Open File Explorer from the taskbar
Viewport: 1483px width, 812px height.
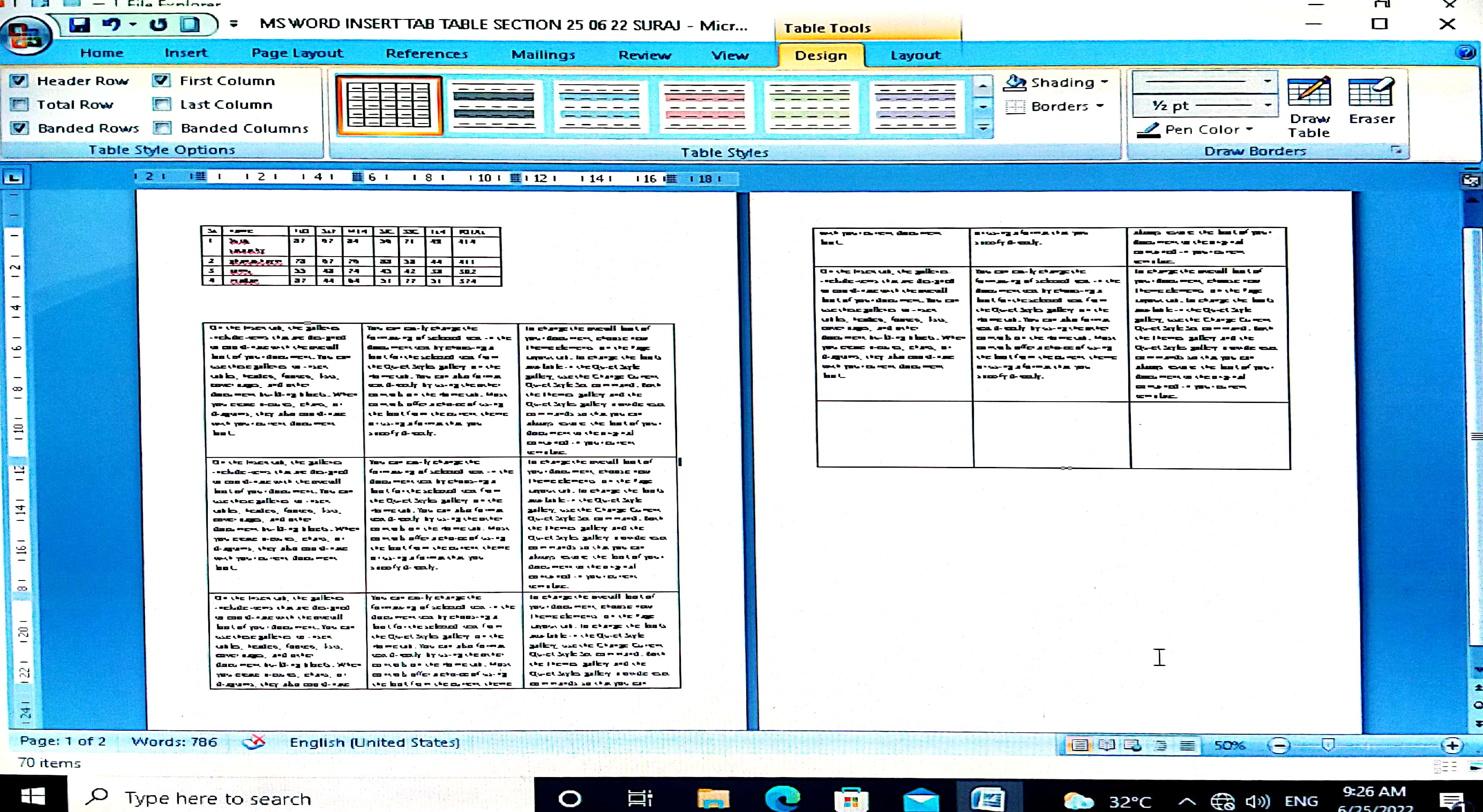pyautogui.click(x=713, y=799)
